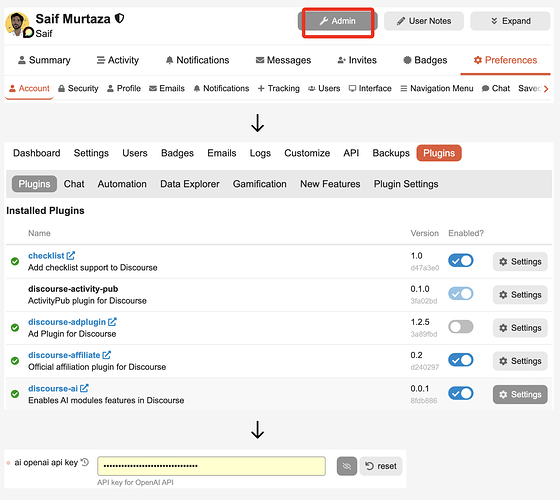Viewport: 560px width, 500px height.
Task: Open admin Logs
Action: 260,153
